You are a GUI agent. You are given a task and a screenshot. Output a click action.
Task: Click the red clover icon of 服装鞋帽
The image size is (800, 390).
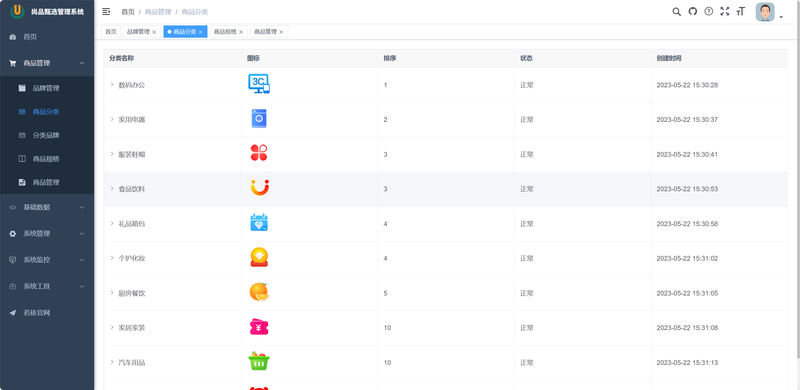coord(259,153)
